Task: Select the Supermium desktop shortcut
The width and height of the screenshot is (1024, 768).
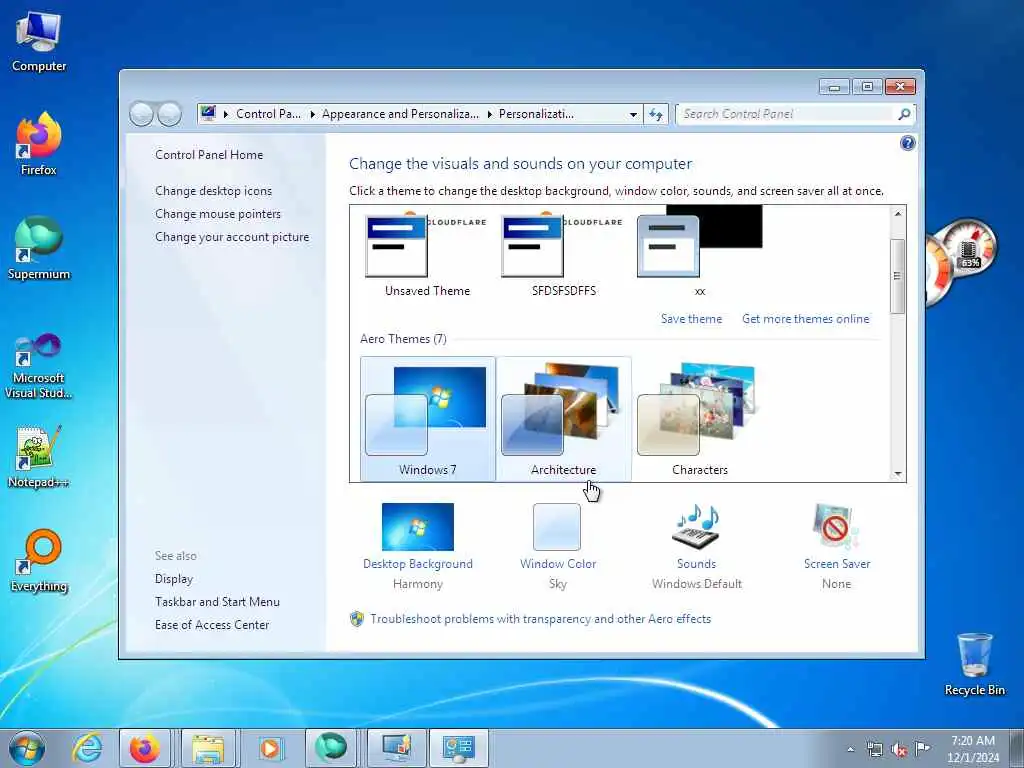Action: click(39, 248)
